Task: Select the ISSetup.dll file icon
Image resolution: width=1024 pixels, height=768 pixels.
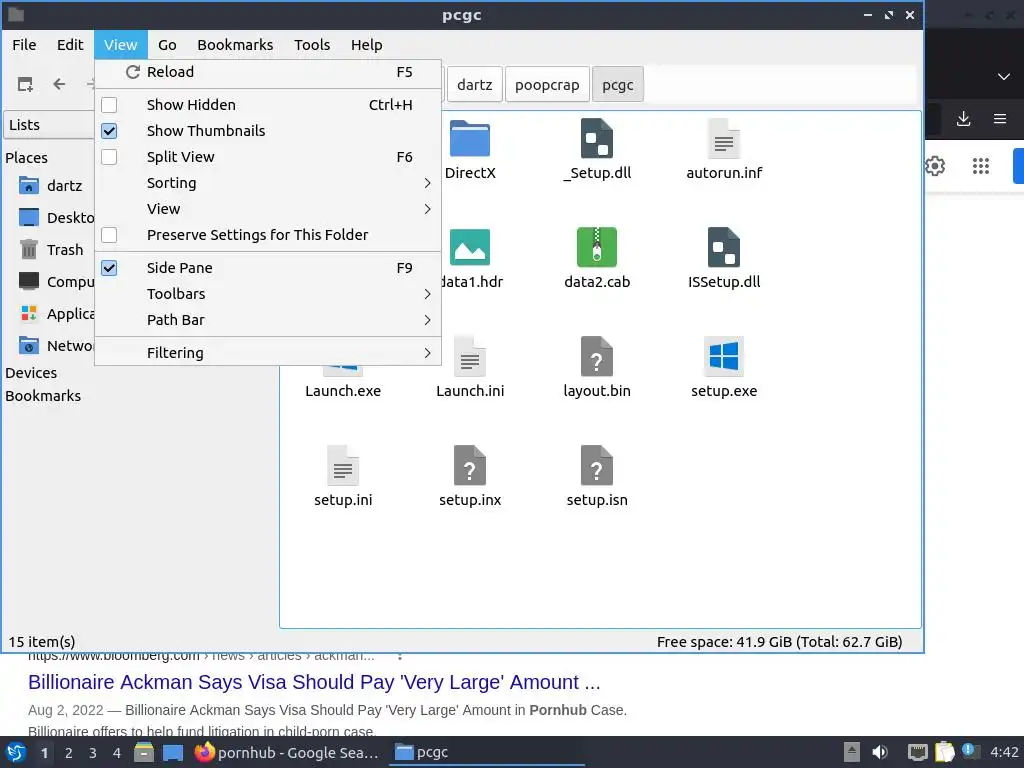Action: click(x=724, y=248)
